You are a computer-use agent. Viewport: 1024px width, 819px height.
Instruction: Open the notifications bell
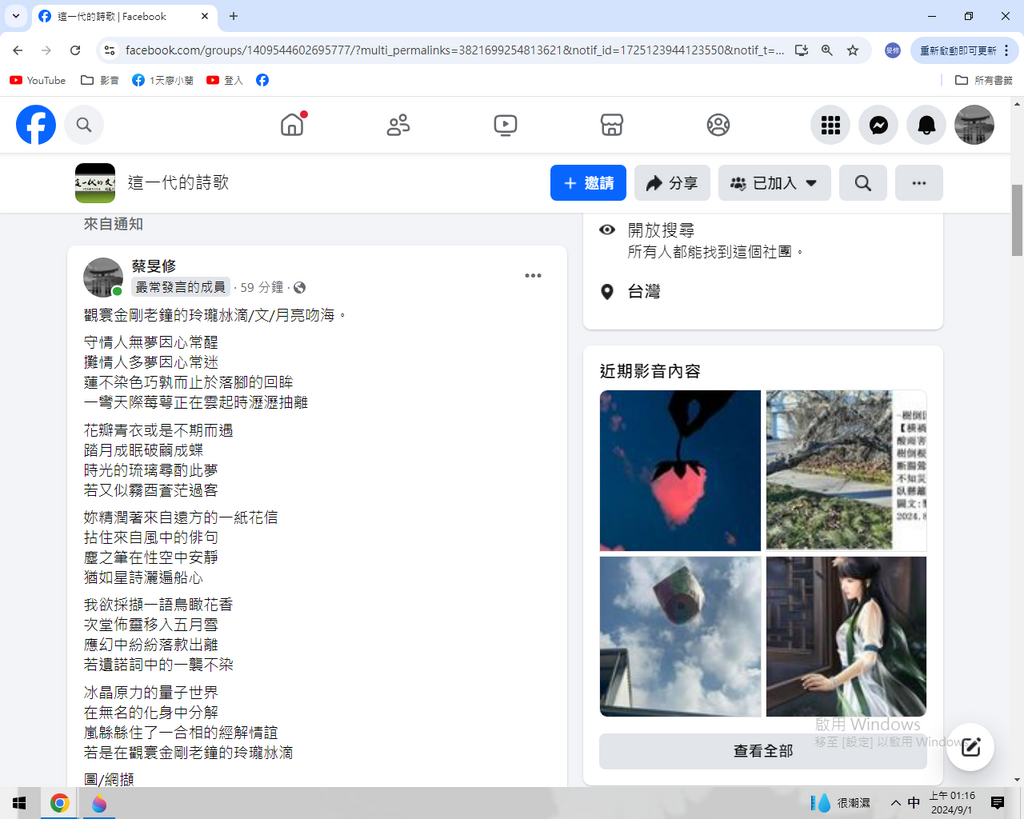point(927,125)
